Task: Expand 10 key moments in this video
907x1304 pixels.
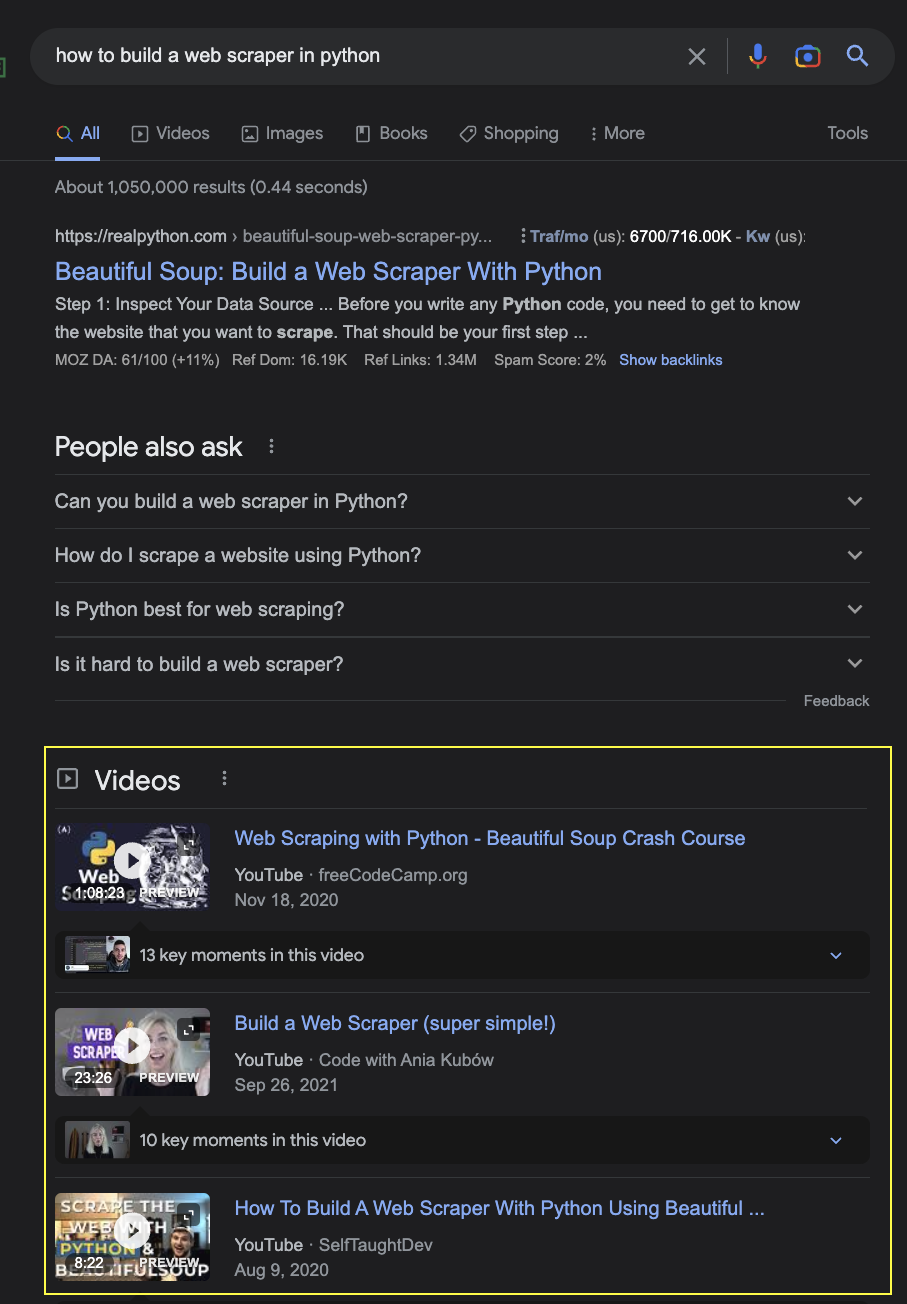Action: click(462, 1140)
